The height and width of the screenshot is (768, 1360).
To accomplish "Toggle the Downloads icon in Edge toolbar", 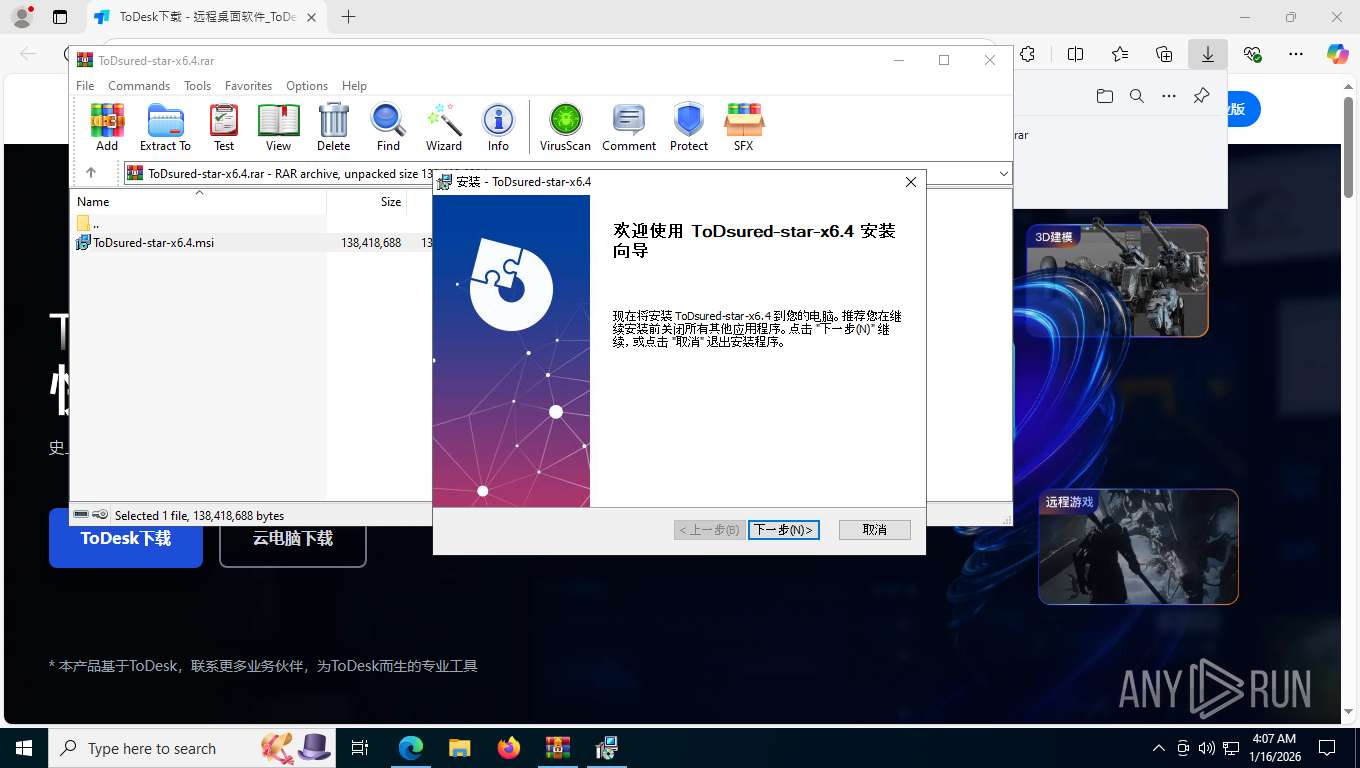I will click(1208, 54).
